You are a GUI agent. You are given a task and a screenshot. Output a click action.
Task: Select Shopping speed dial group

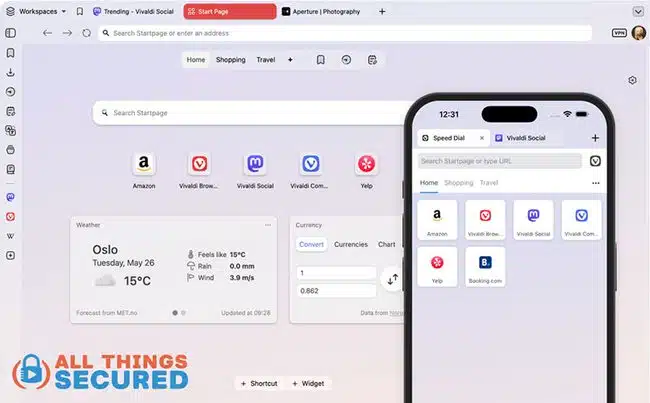pos(230,60)
